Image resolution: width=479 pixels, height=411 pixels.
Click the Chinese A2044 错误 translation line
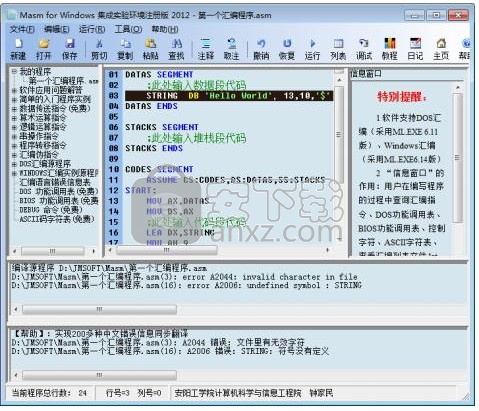pos(158,343)
